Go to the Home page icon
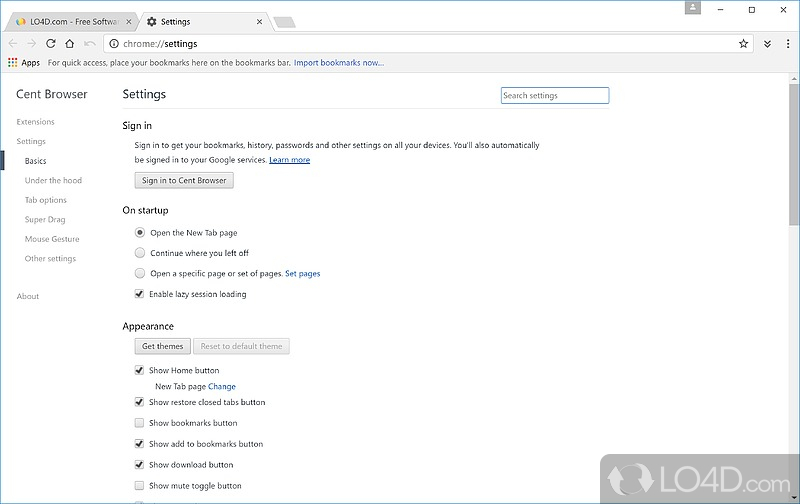This screenshot has width=800, height=504. [70, 44]
